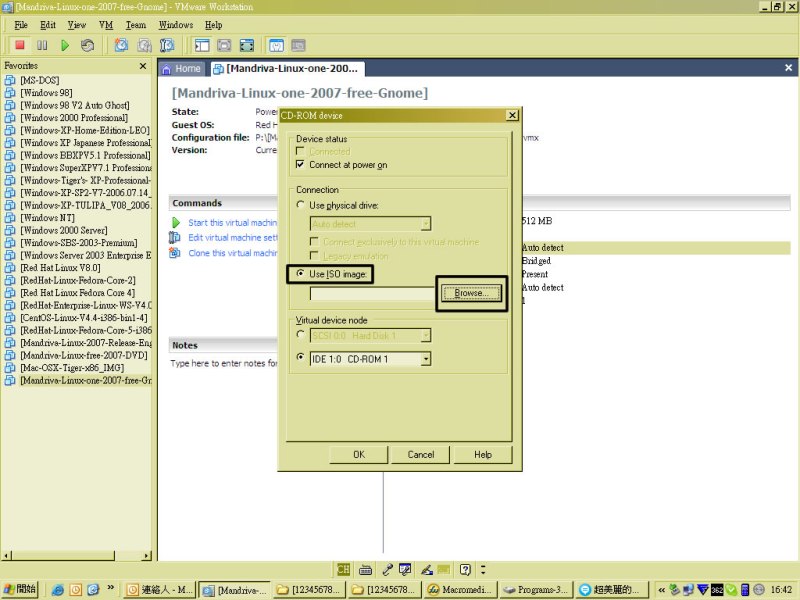Toggle the sidebar view toolbar icon
This screenshot has height=600, width=800.
pos(202,45)
